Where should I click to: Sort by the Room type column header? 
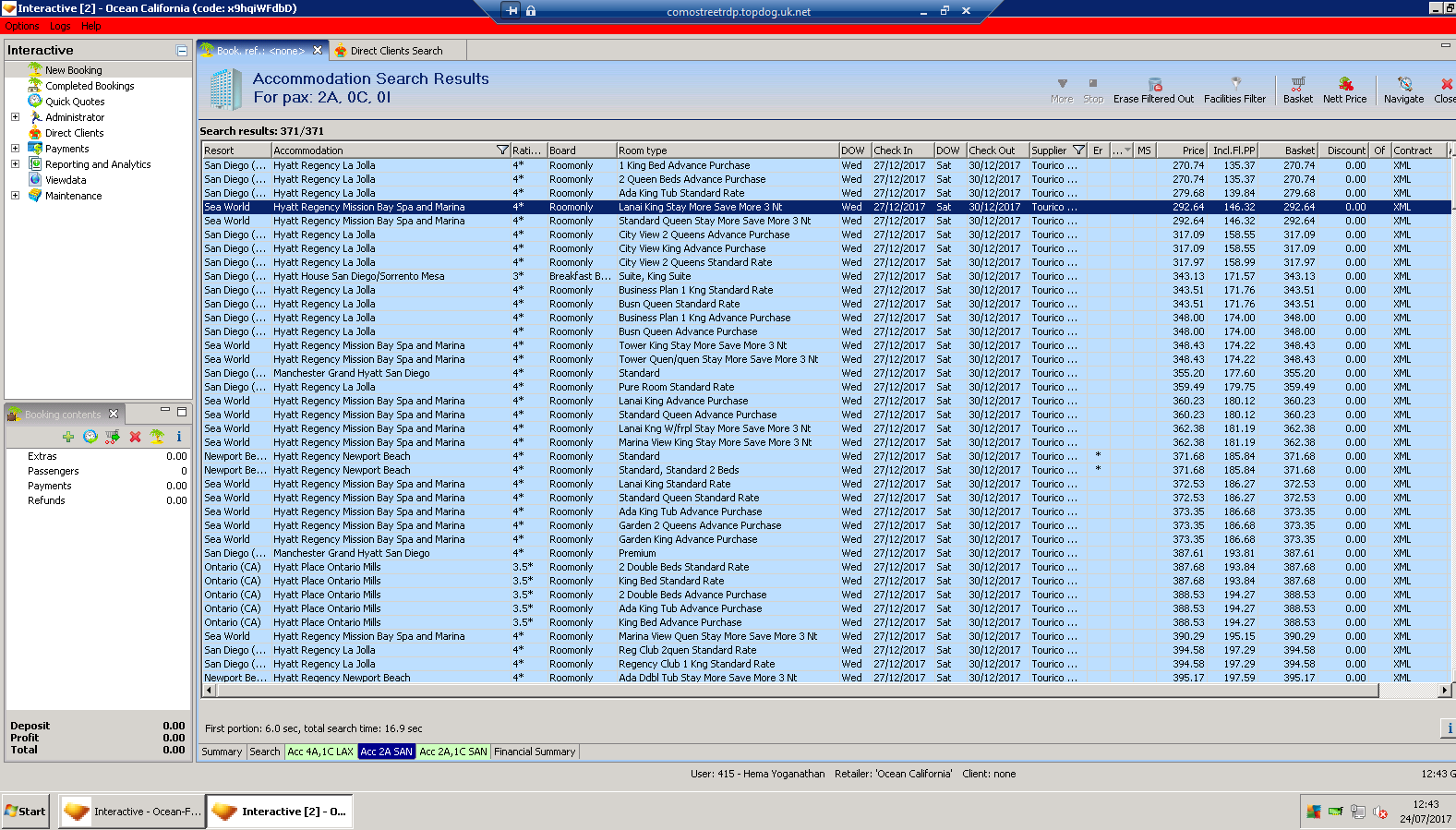click(x=728, y=150)
